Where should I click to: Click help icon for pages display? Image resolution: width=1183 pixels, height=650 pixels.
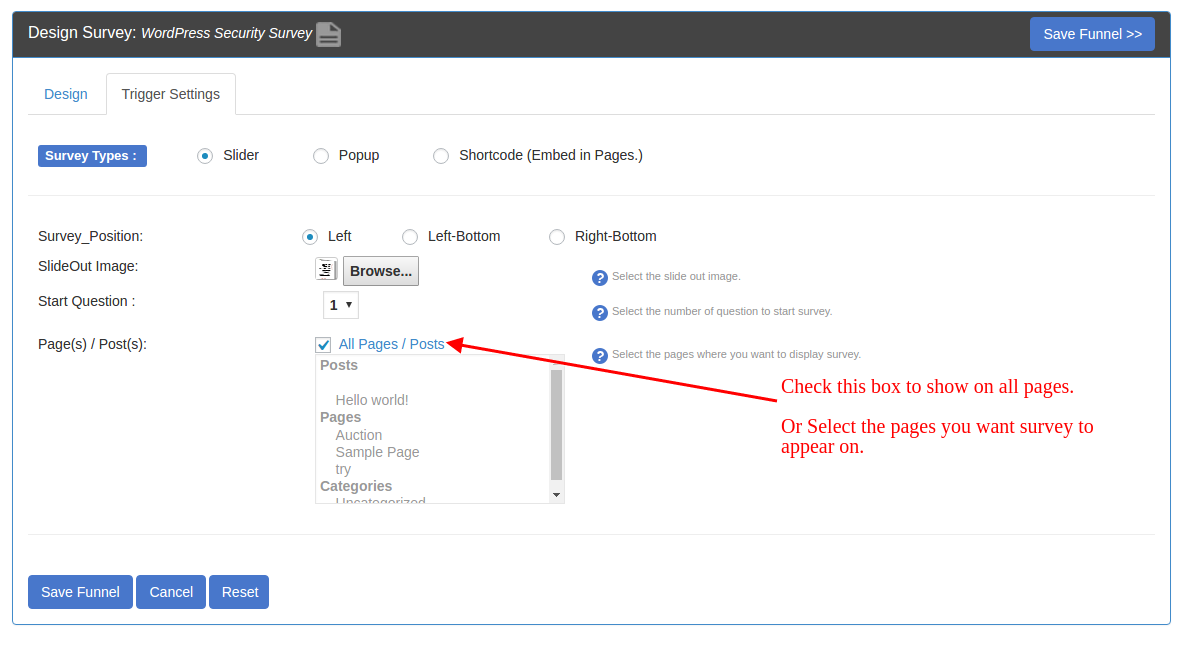[600, 356]
